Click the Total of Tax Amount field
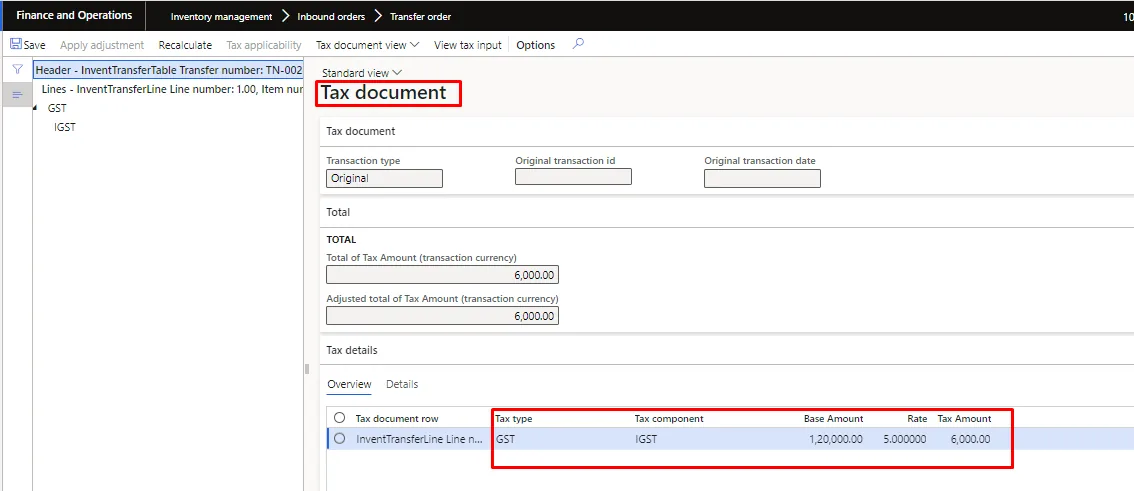 coord(443,275)
